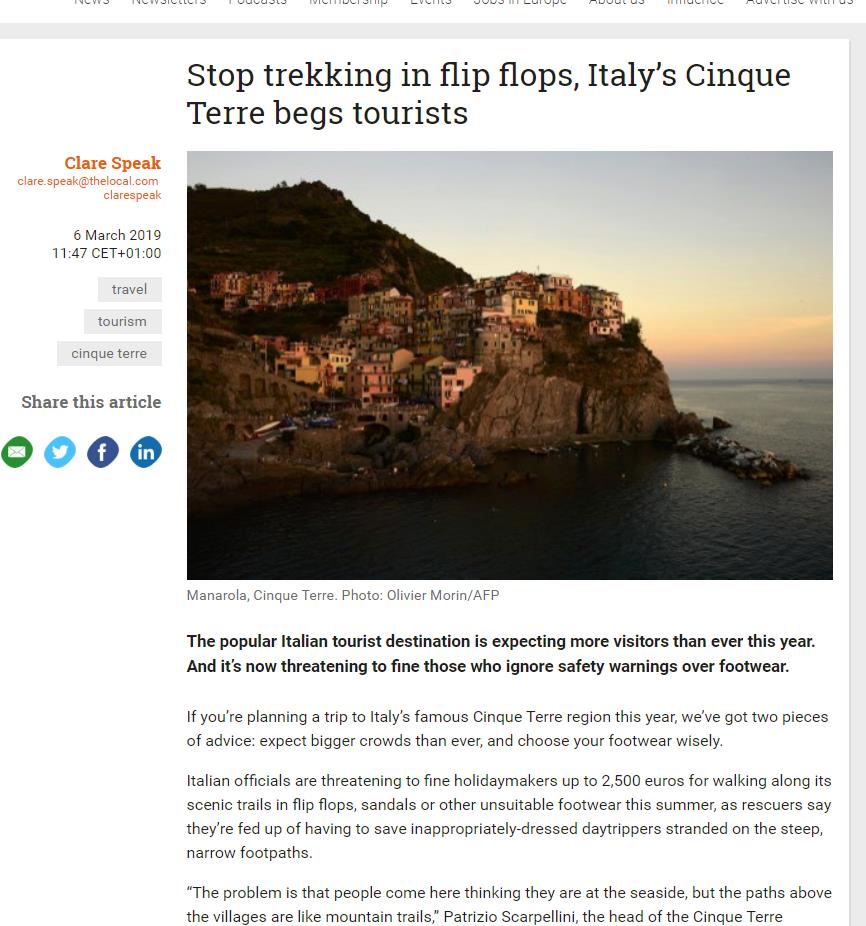Image resolution: width=866 pixels, height=926 pixels.
Task: Open the Newsletters menu item
Action: click(169, 2)
